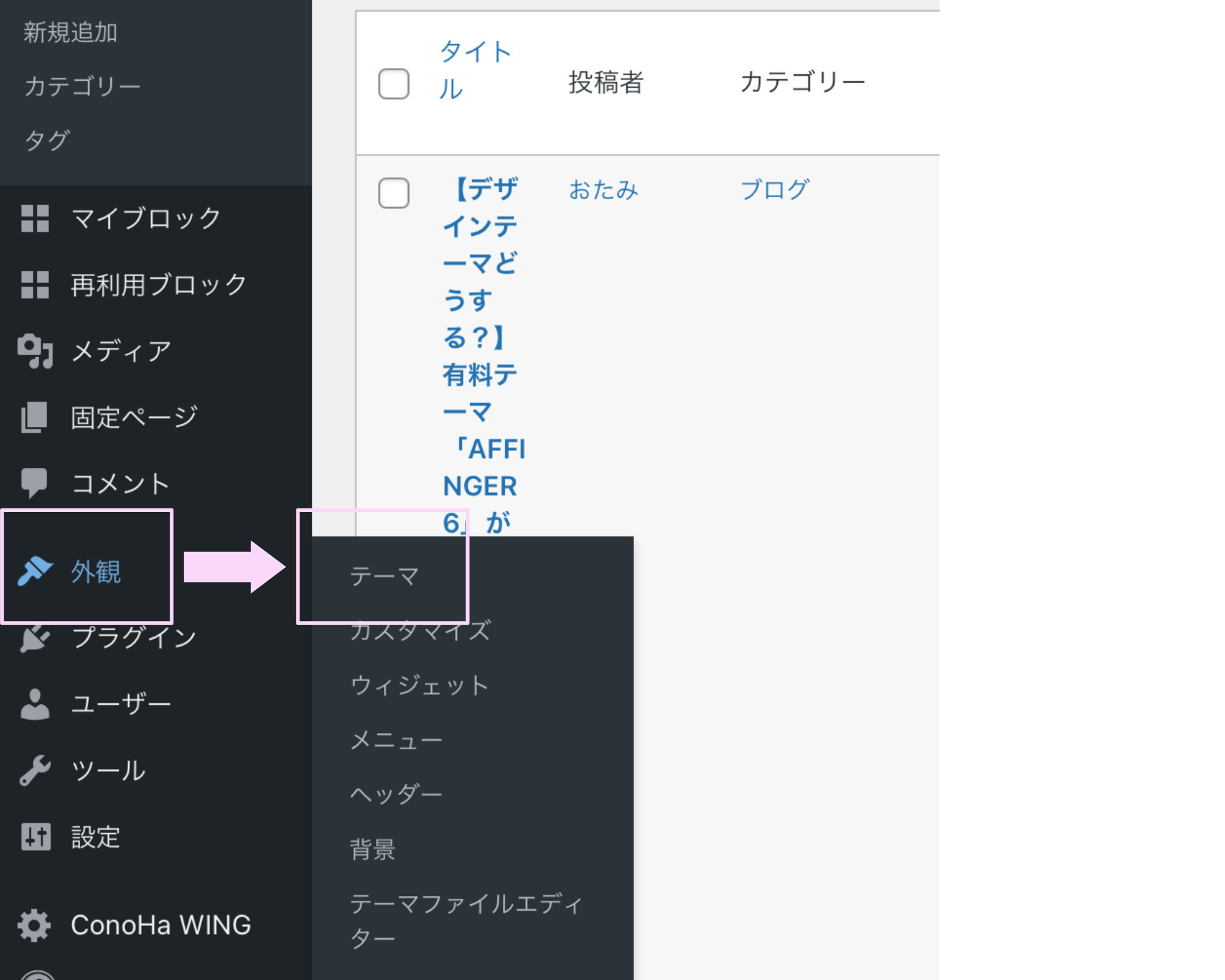1225x980 pixels.
Task: Click the Users person icon
Action: coord(35,704)
